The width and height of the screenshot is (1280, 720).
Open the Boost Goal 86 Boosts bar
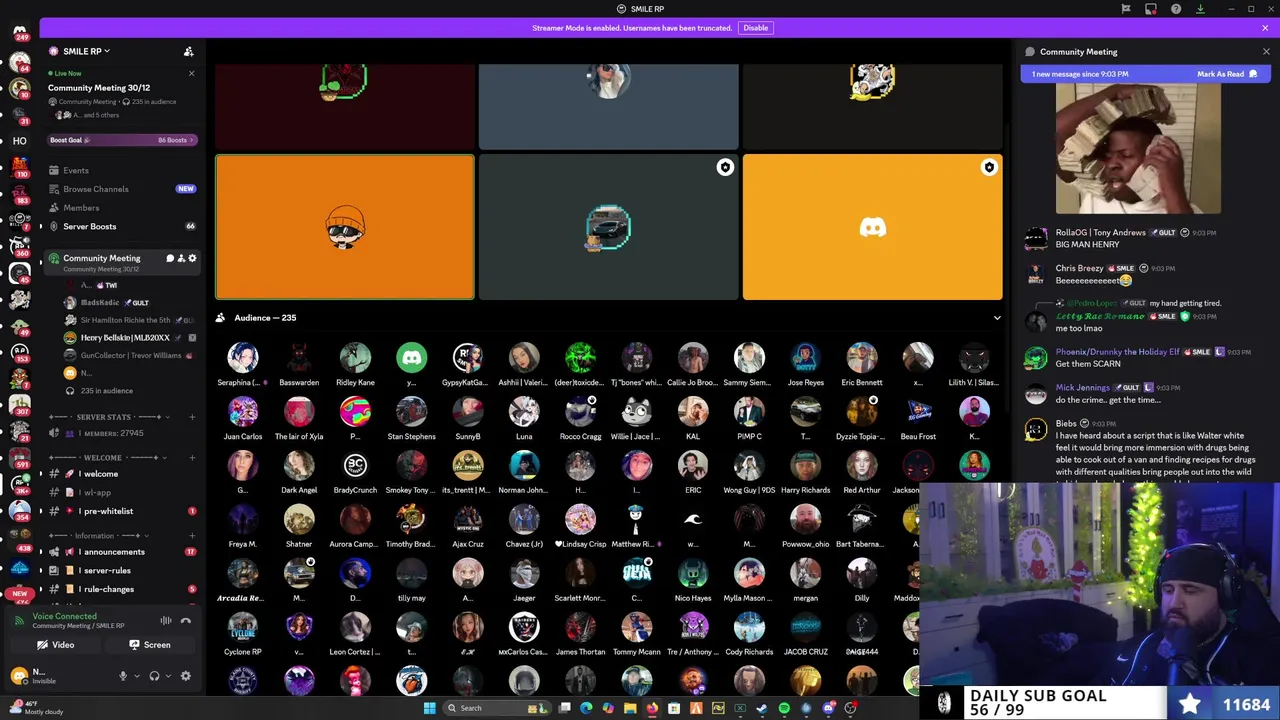coord(122,140)
